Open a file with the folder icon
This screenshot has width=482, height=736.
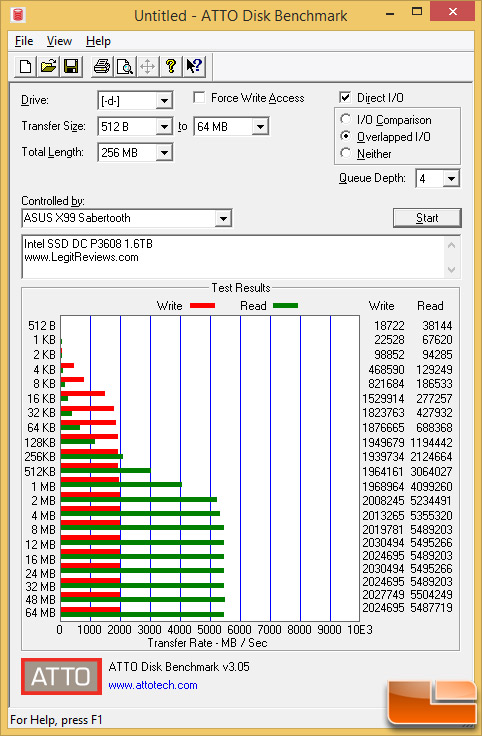tap(48, 66)
